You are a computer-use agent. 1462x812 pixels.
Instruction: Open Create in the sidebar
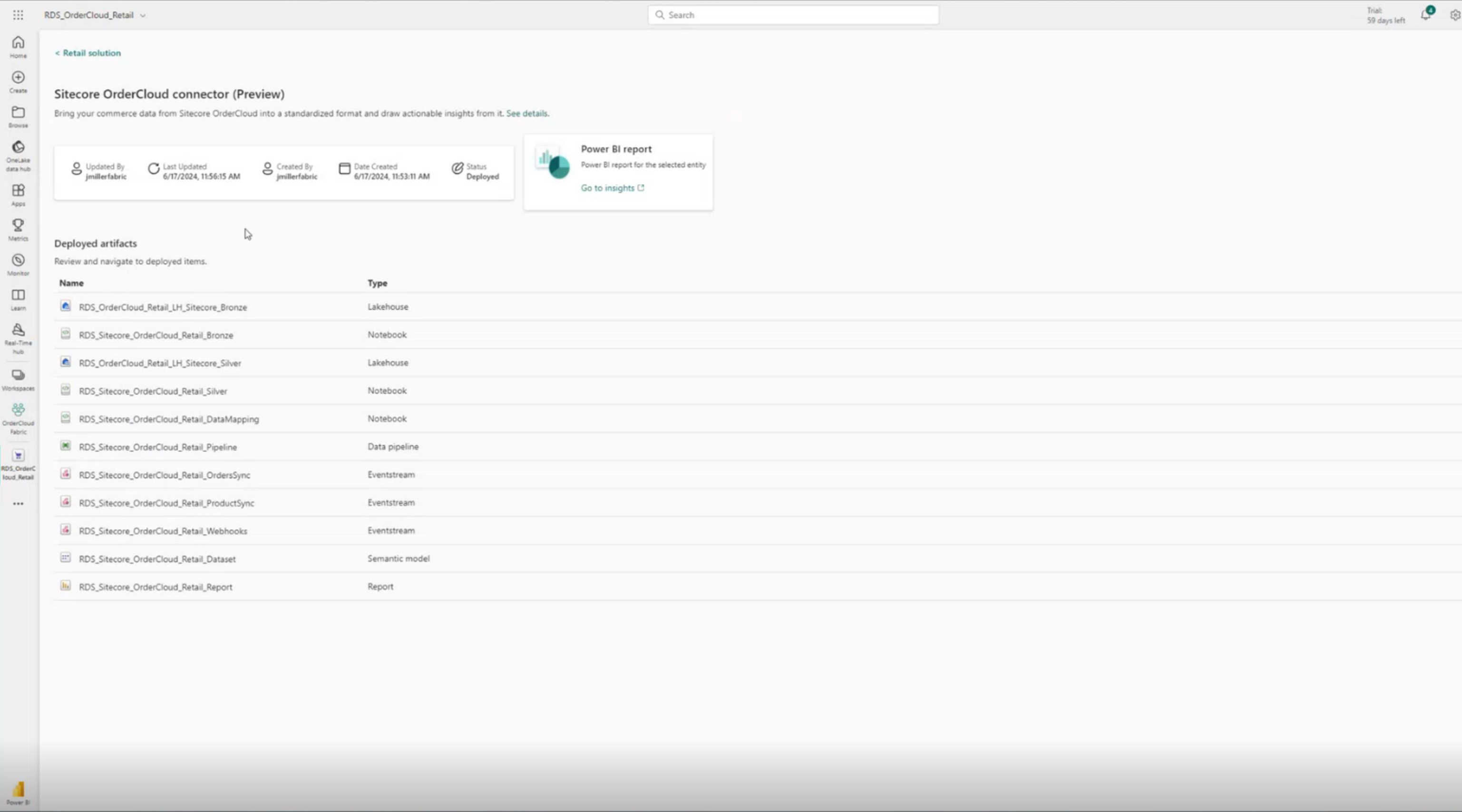pos(18,82)
